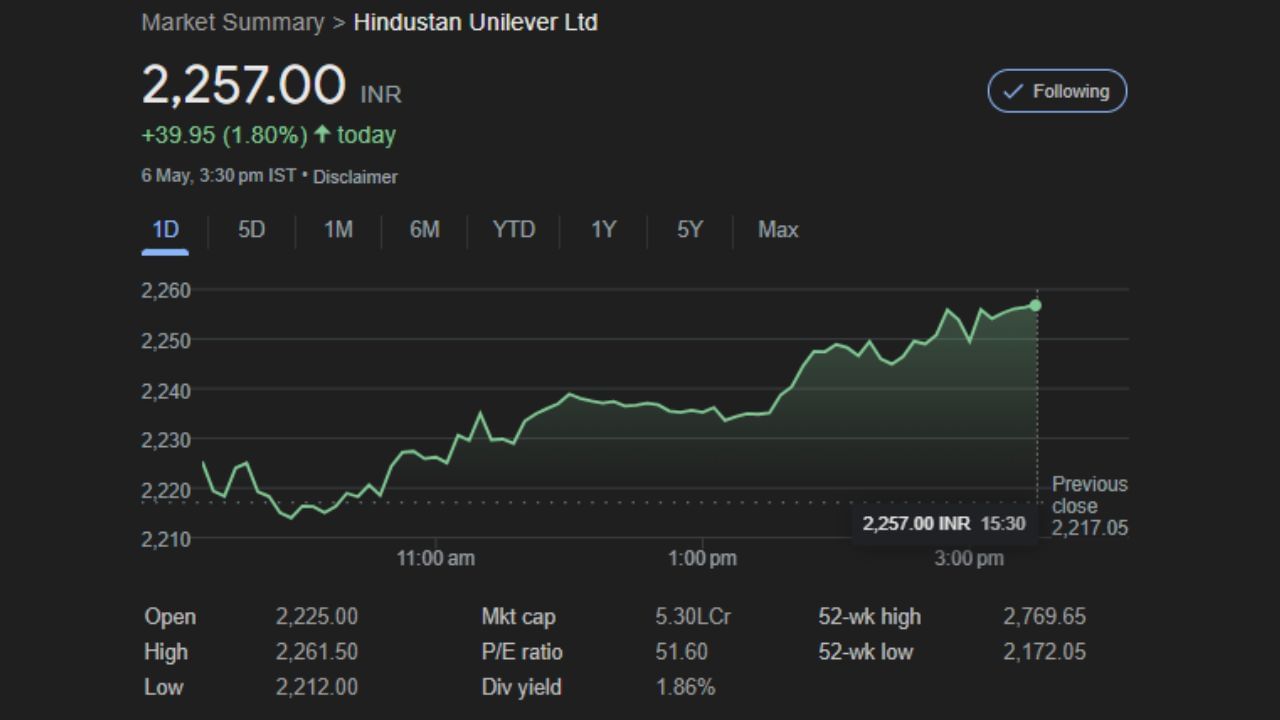Select the 5Y time range tab

[689, 230]
